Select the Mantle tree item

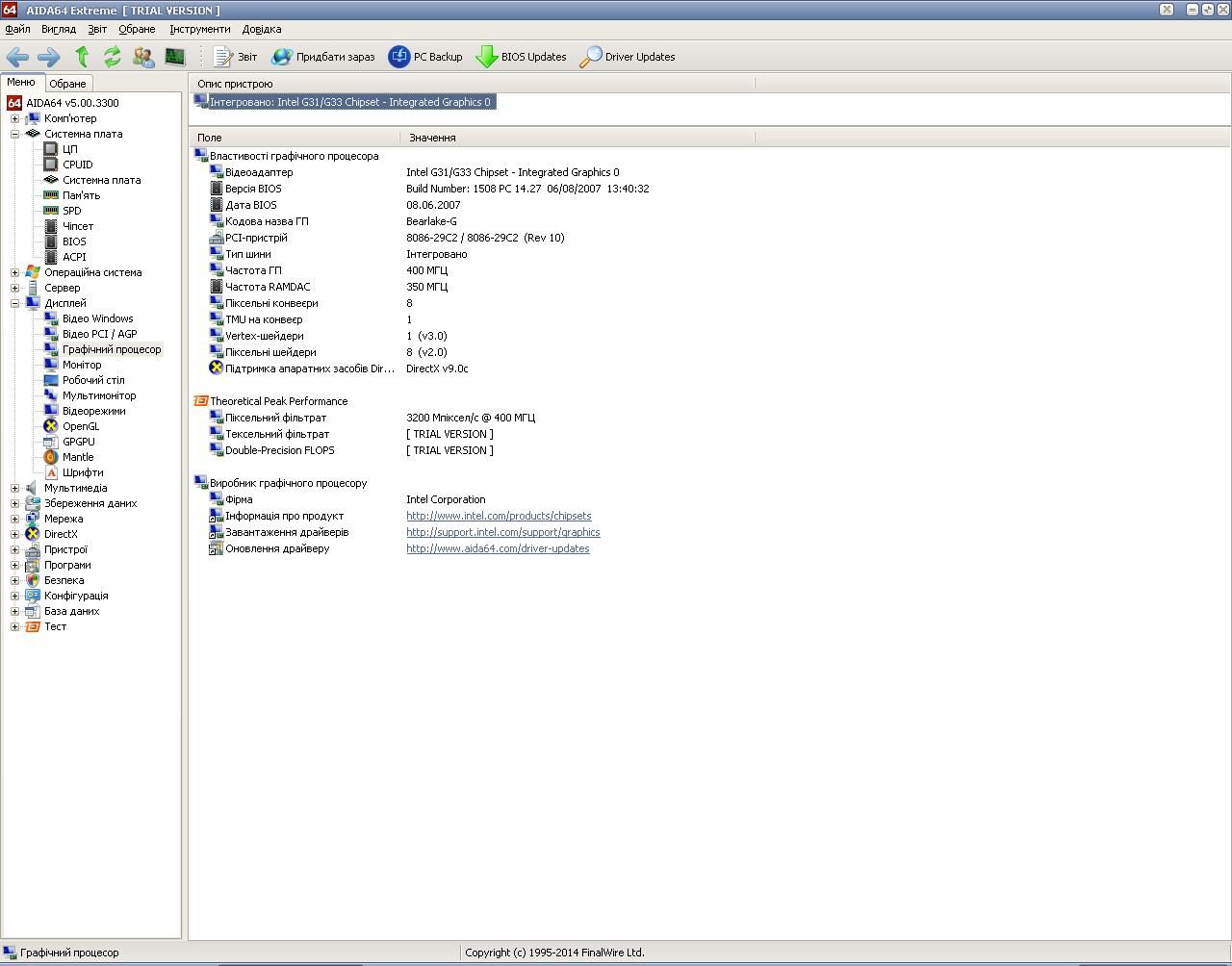(x=78, y=457)
